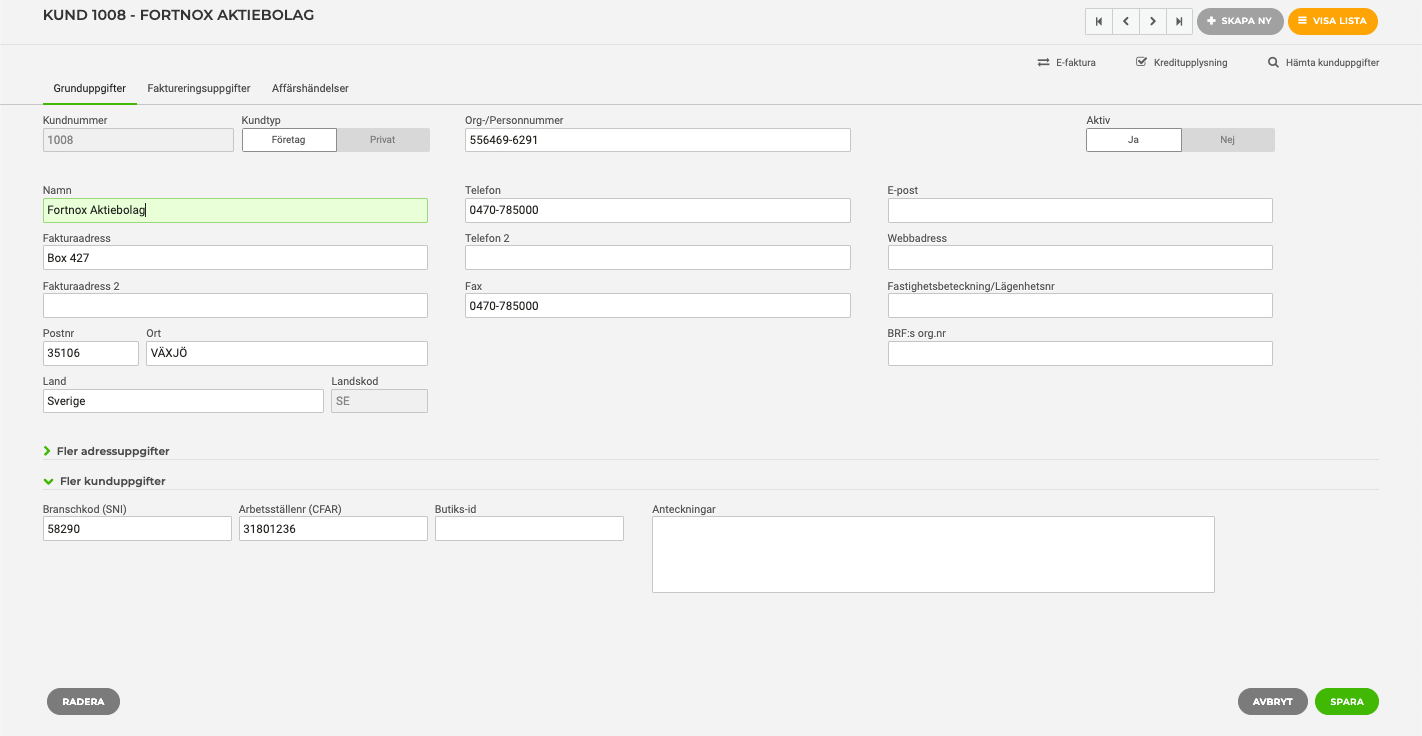
Task: Click the Butiks-id field
Action: [529, 529]
